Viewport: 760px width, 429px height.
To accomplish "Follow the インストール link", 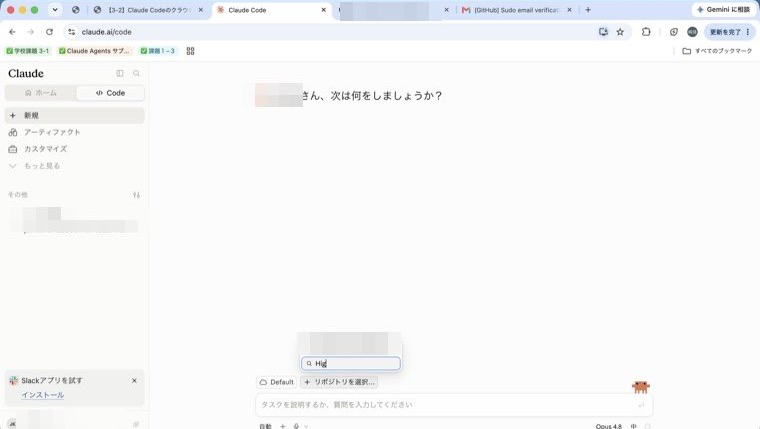I will click(x=43, y=395).
